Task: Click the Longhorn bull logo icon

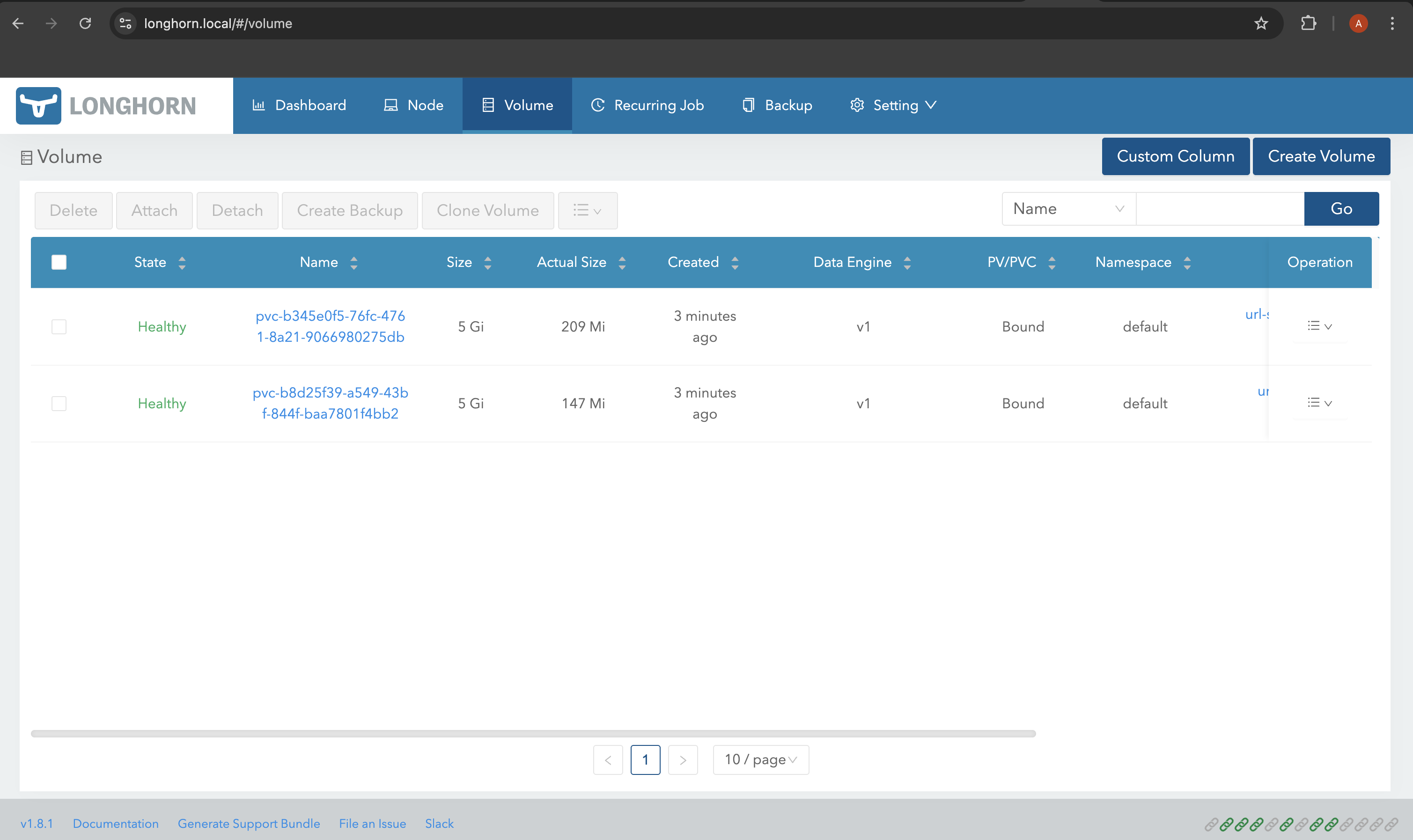Action: click(x=38, y=106)
